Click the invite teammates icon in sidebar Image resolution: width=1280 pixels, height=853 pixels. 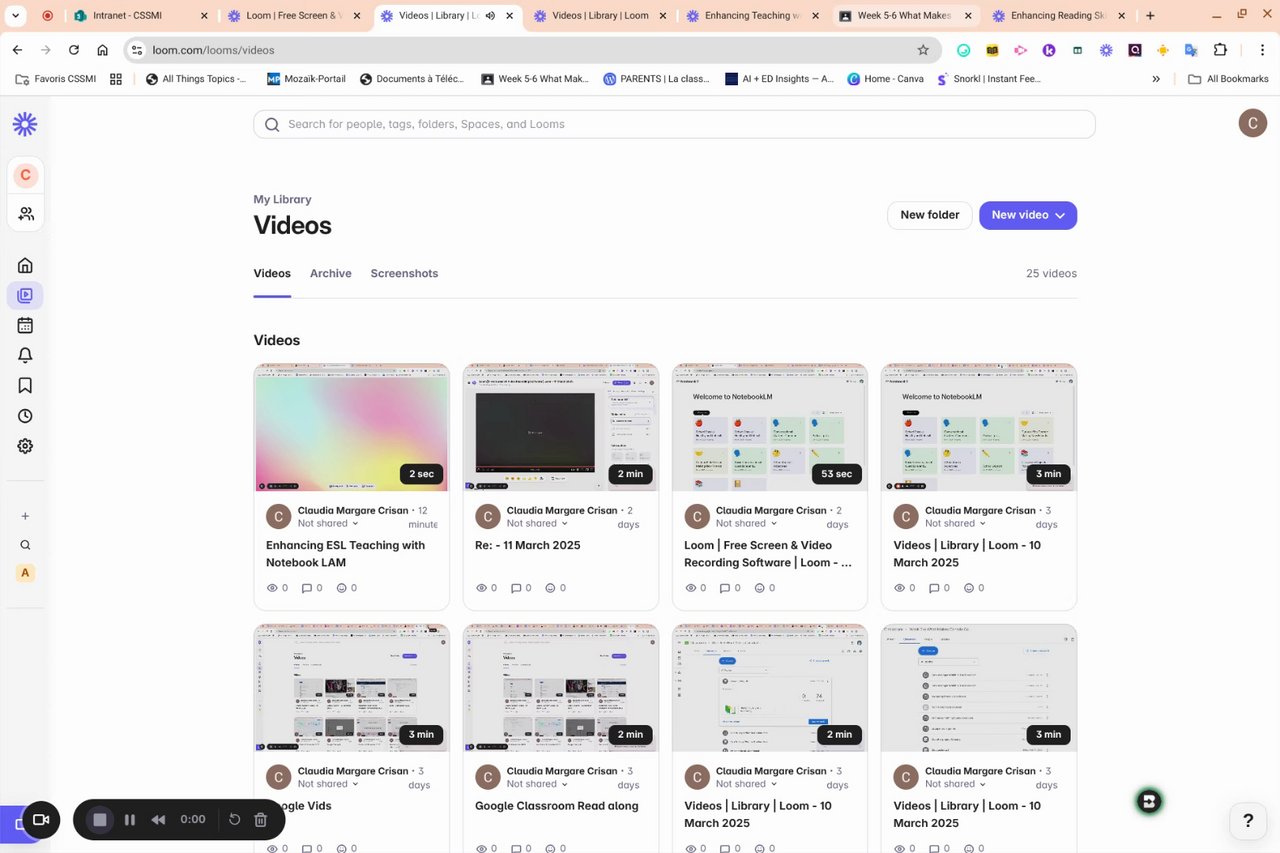click(25, 214)
